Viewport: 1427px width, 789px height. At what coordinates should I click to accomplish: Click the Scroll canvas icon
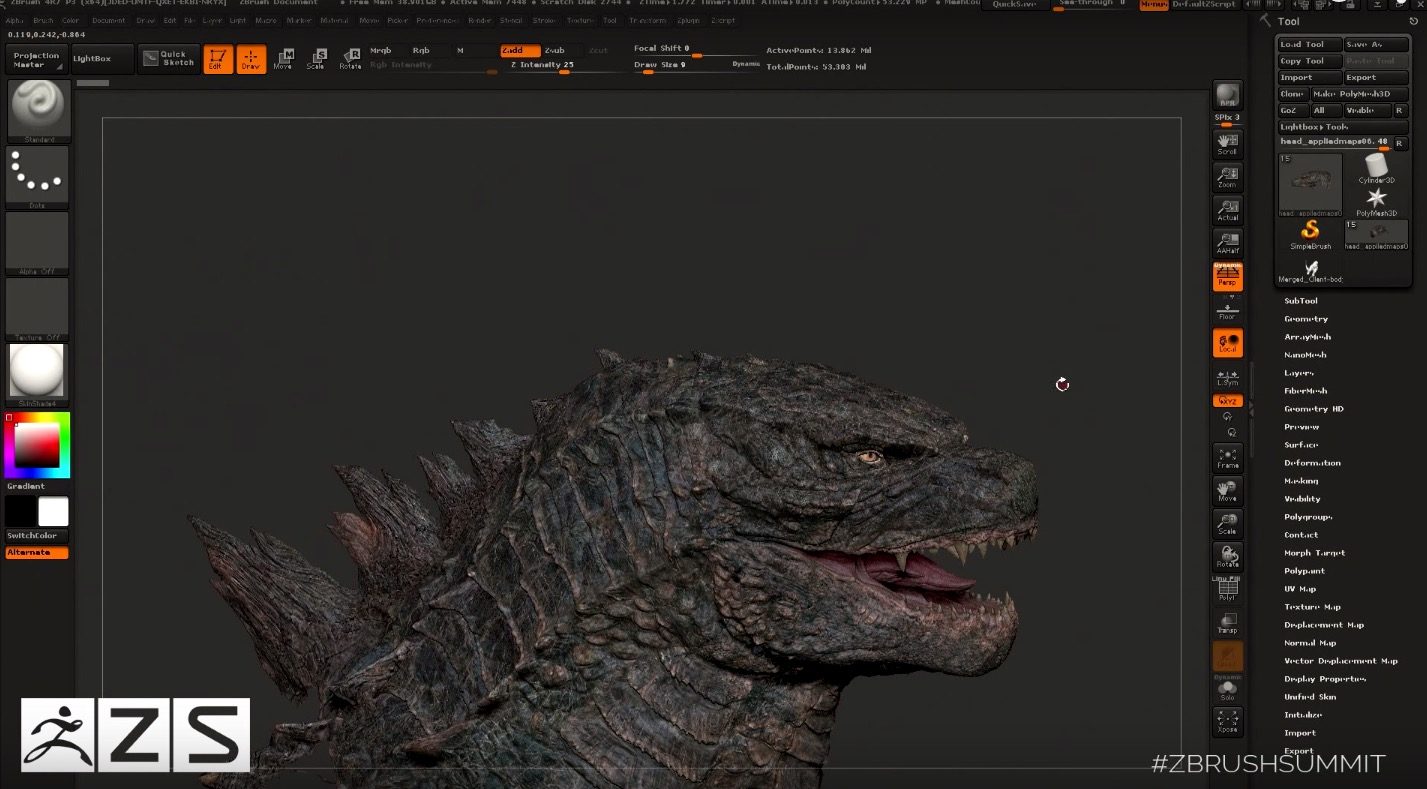(x=1227, y=143)
